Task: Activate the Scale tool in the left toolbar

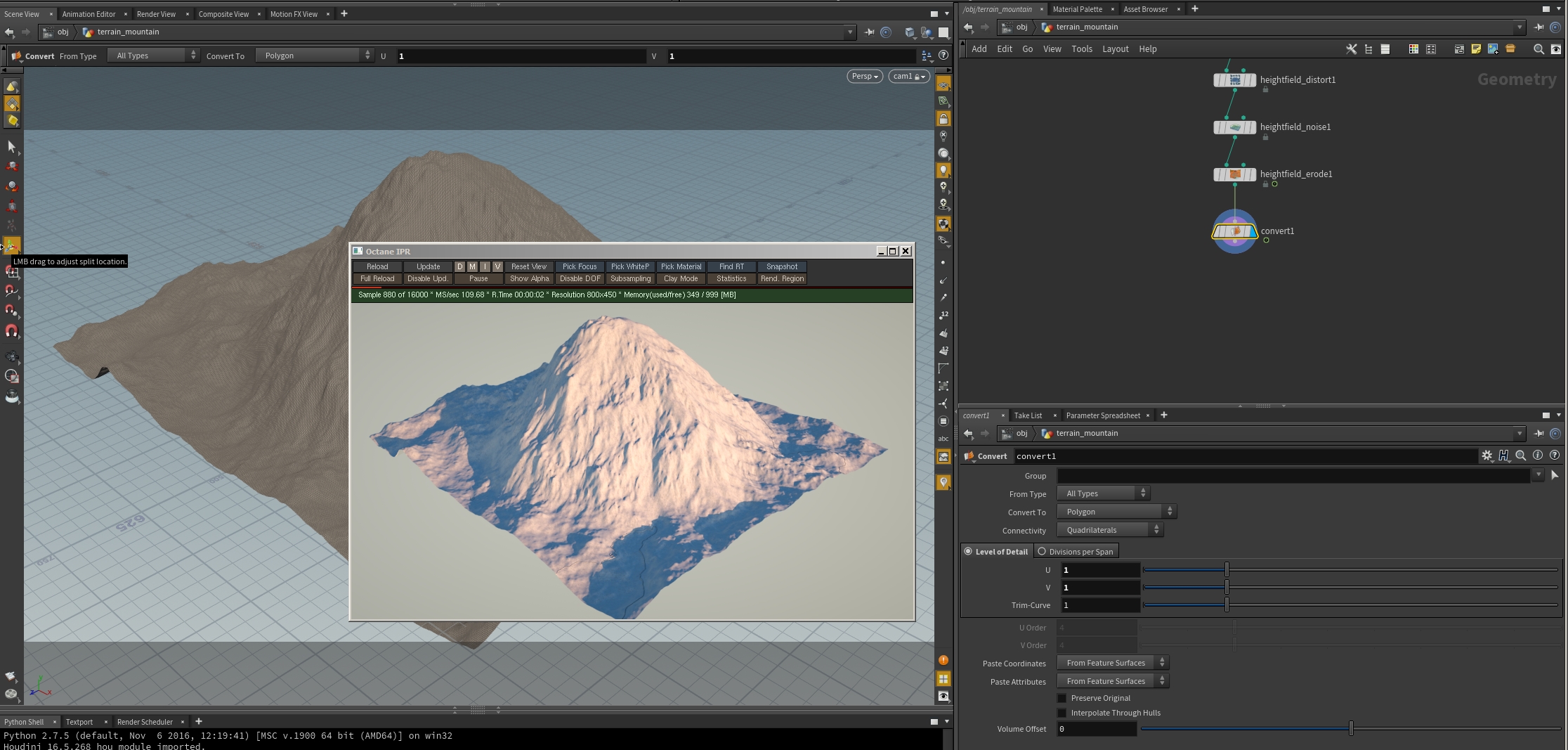Action: pos(11,207)
